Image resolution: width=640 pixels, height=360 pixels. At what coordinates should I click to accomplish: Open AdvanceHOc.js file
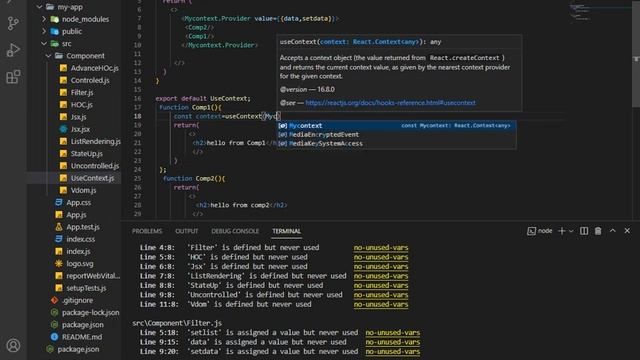[94, 68]
